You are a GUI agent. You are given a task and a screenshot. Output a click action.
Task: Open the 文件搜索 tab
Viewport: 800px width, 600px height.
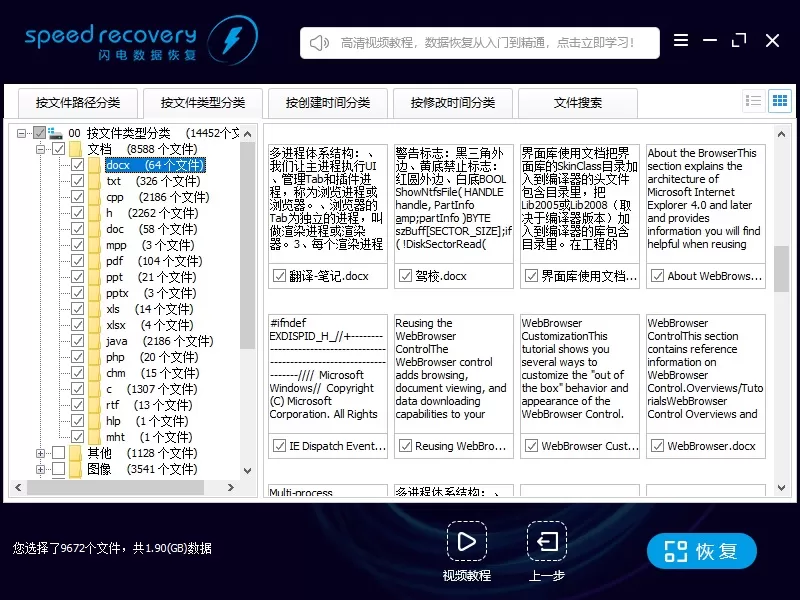pos(578,103)
